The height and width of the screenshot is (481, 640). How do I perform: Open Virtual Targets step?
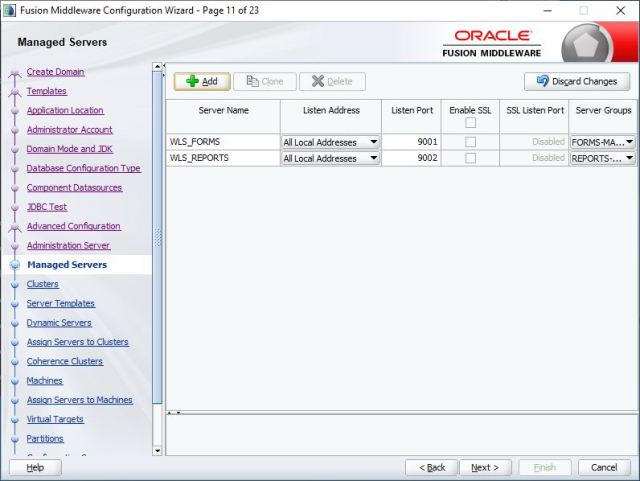tap(55, 419)
